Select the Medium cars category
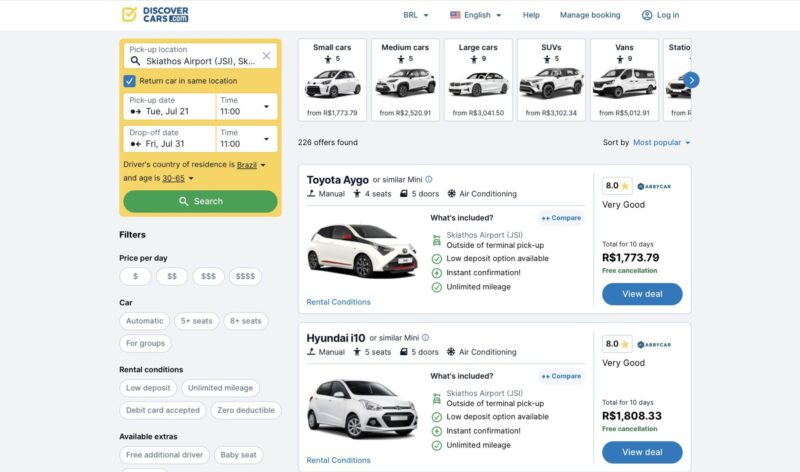800x472 pixels. [x=405, y=80]
